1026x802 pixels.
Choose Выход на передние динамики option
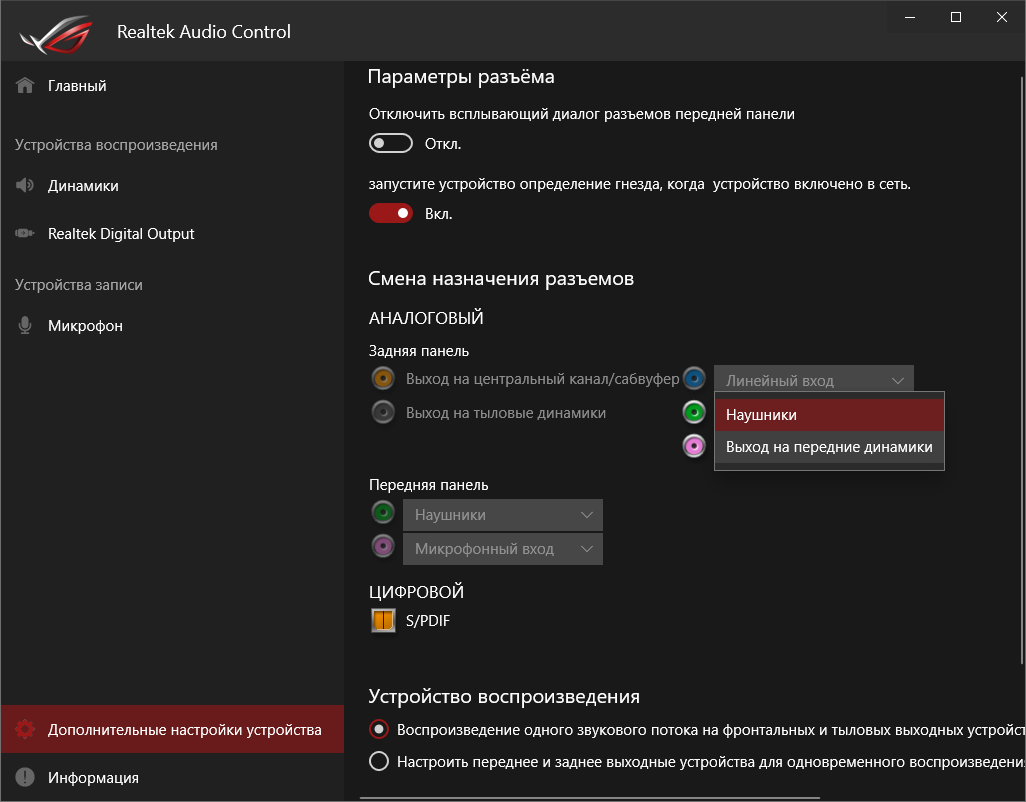coord(829,447)
